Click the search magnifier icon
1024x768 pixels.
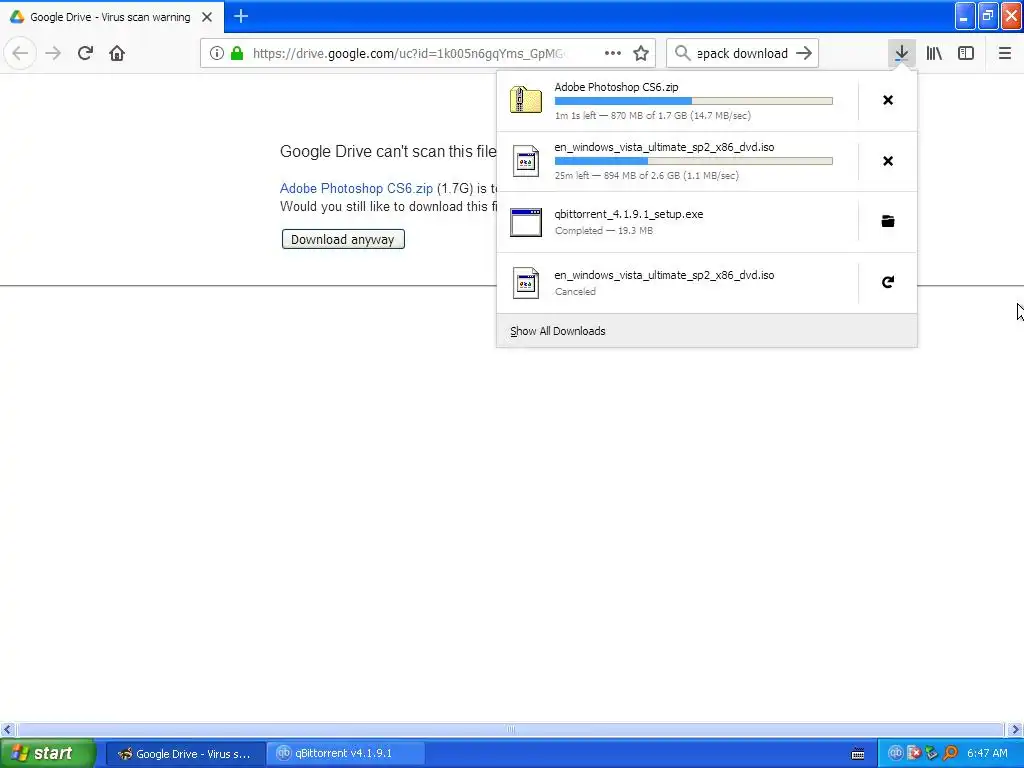coord(682,53)
